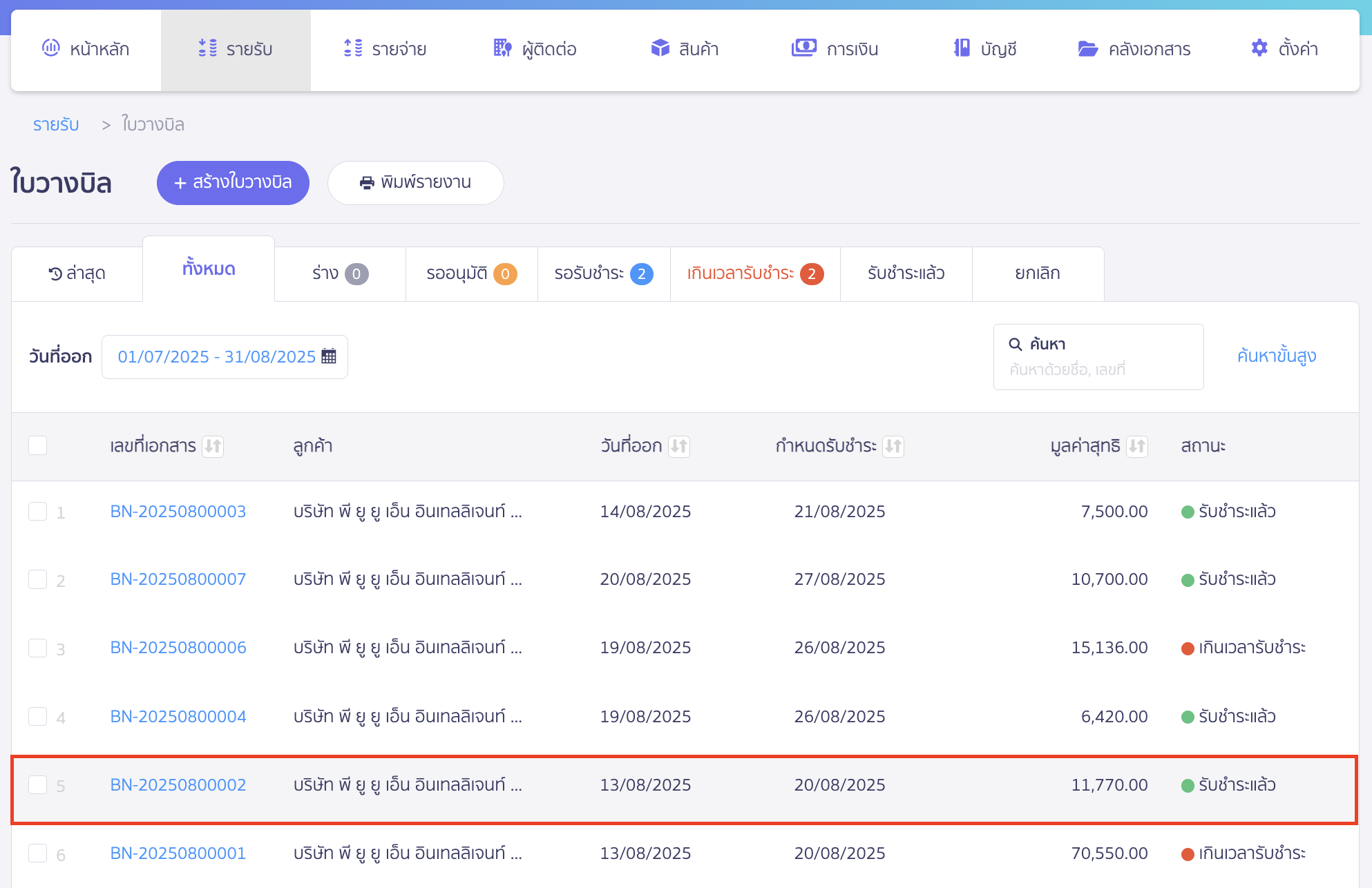Click the calendar icon in date range
Viewport: 1372px width, 888px height.
pos(329,356)
